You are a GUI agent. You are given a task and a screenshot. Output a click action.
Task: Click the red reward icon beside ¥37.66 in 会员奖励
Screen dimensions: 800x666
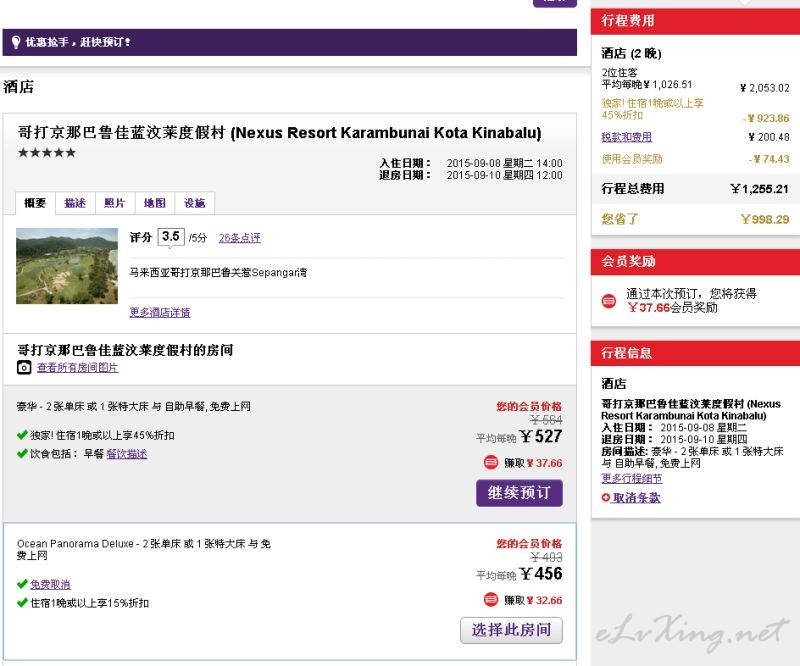point(609,301)
